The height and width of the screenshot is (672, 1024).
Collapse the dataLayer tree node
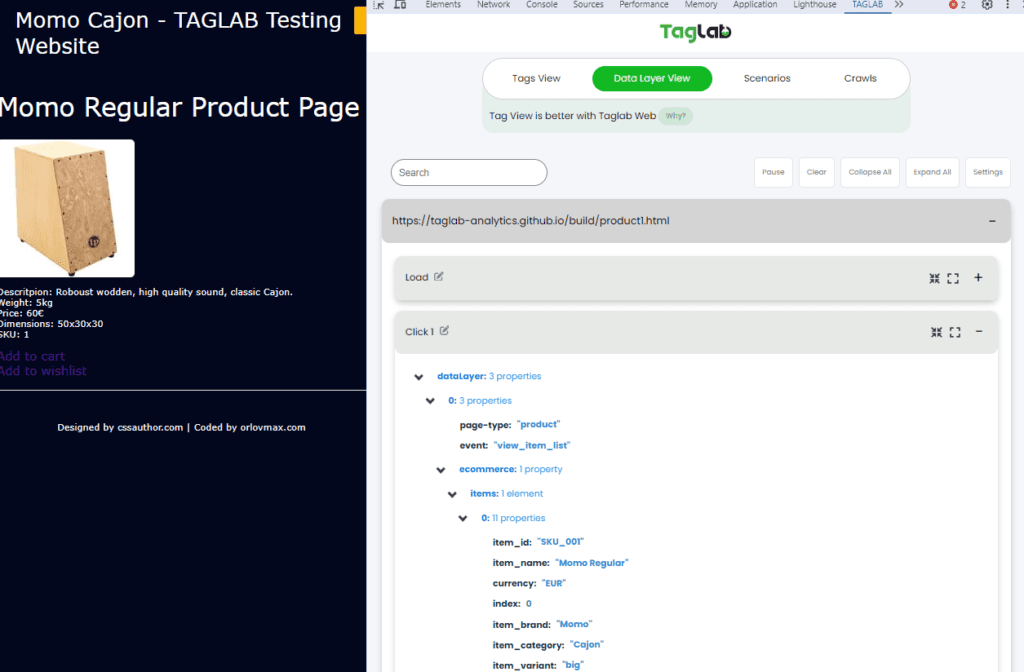pos(419,377)
